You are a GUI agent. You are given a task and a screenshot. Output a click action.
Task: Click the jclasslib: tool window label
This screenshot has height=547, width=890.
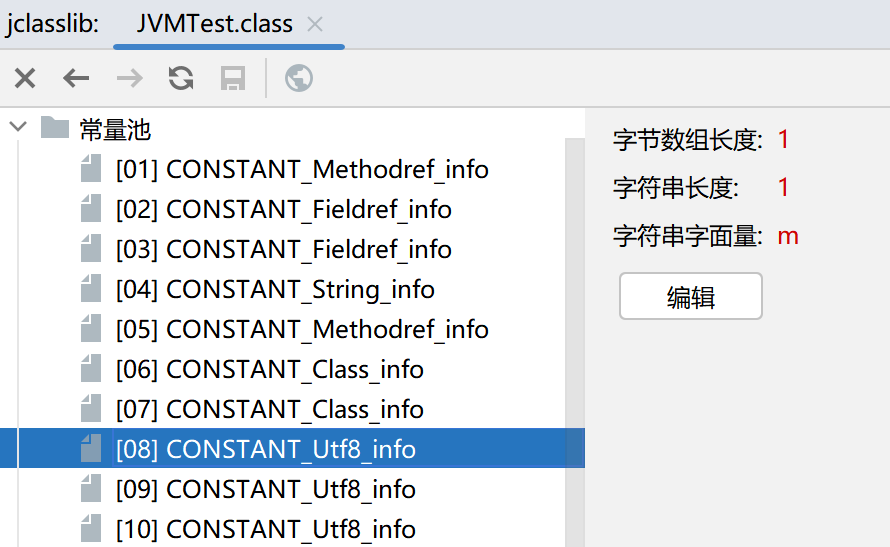click(x=52, y=24)
